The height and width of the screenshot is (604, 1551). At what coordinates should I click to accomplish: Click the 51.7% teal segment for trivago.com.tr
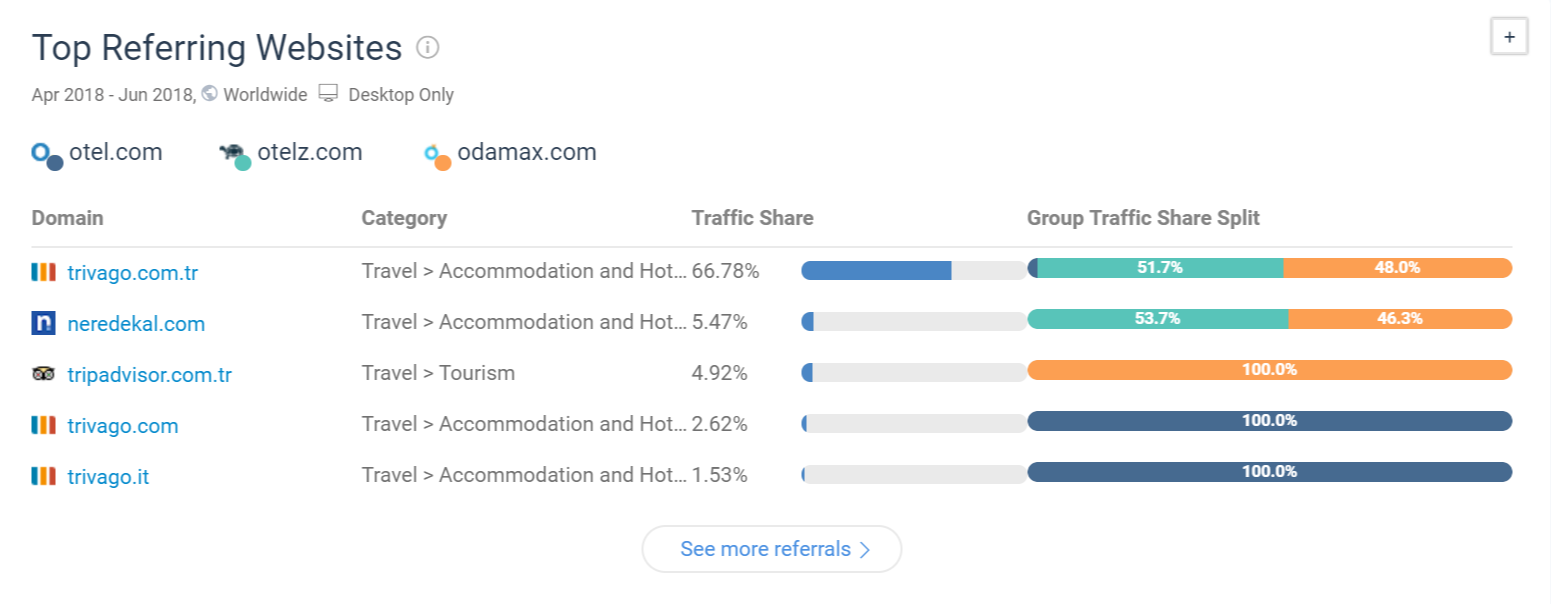(1160, 268)
